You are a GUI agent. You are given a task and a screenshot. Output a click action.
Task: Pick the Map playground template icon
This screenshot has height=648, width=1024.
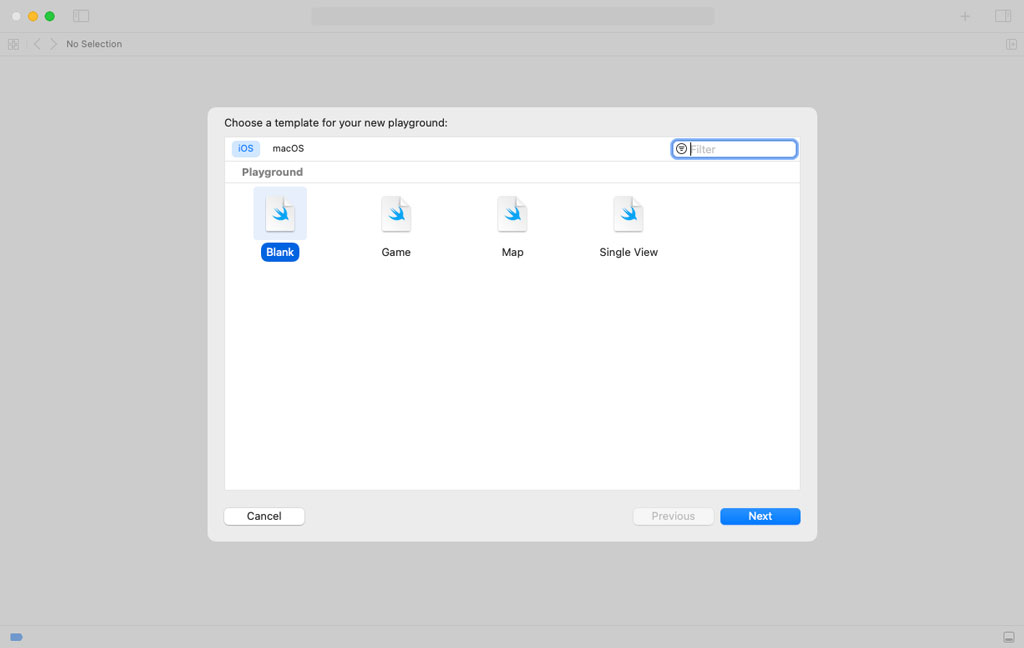click(x=512, y=214)
